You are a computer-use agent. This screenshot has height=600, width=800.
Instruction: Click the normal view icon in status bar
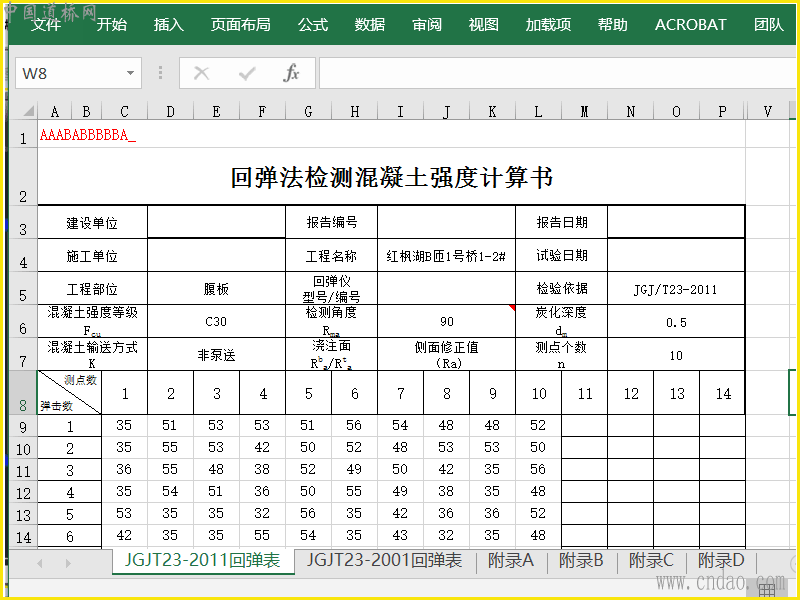(x=767, y=590)
